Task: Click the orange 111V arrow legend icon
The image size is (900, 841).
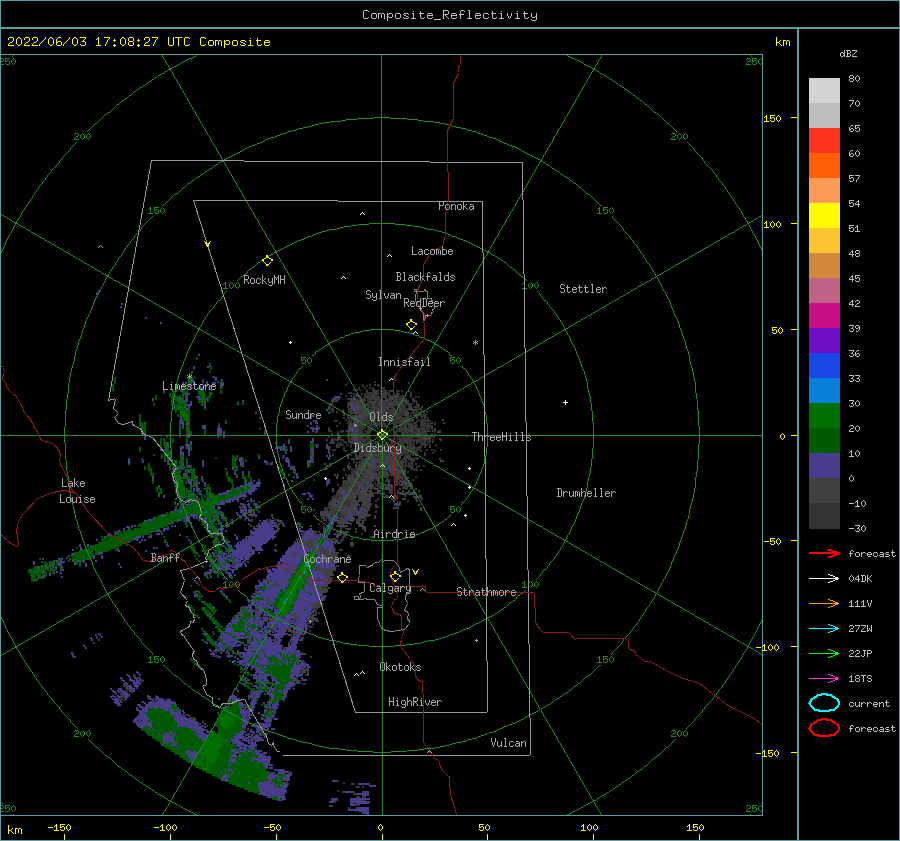Action: [x=824, y=603]
